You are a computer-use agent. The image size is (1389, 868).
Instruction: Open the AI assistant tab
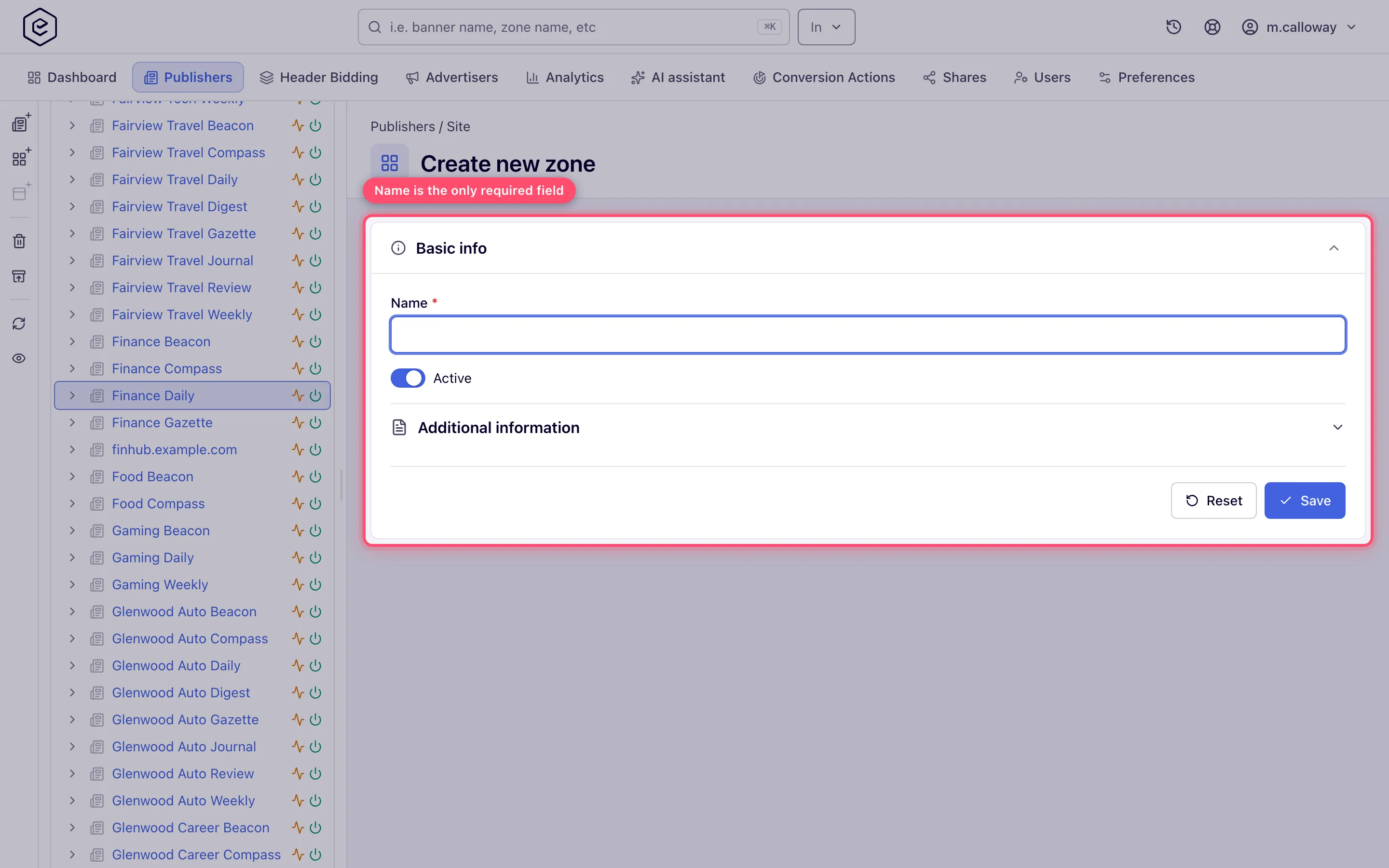pos(679,78)
